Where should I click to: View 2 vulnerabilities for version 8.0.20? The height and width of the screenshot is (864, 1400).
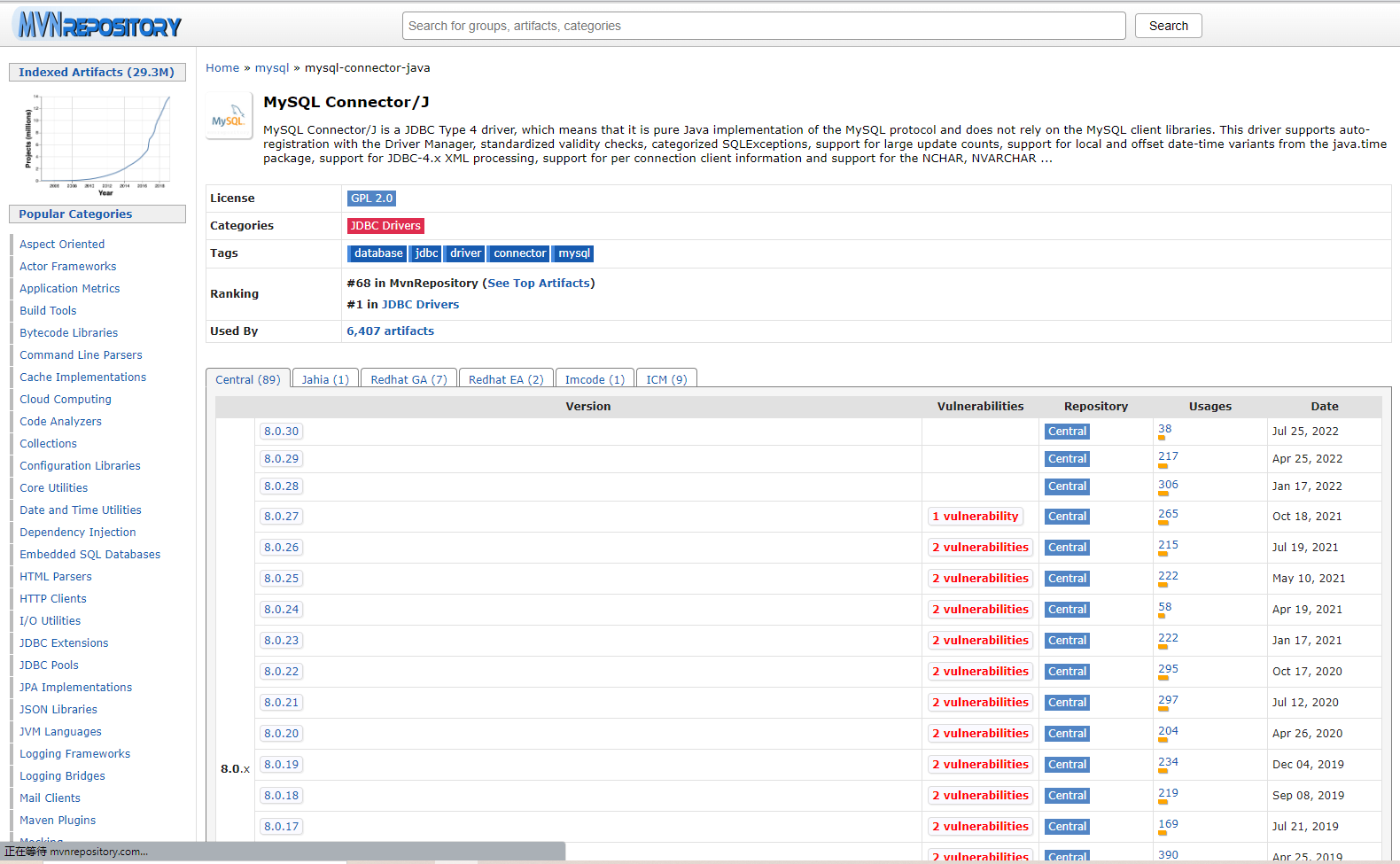(x=980, y=734)
